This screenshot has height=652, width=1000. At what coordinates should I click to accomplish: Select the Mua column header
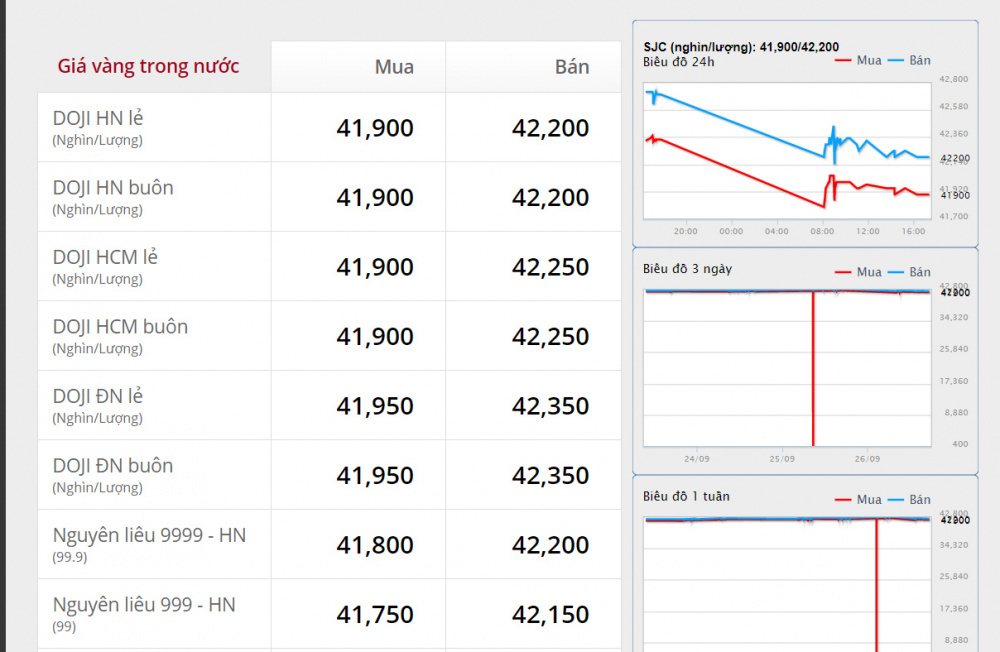point(394,67)
